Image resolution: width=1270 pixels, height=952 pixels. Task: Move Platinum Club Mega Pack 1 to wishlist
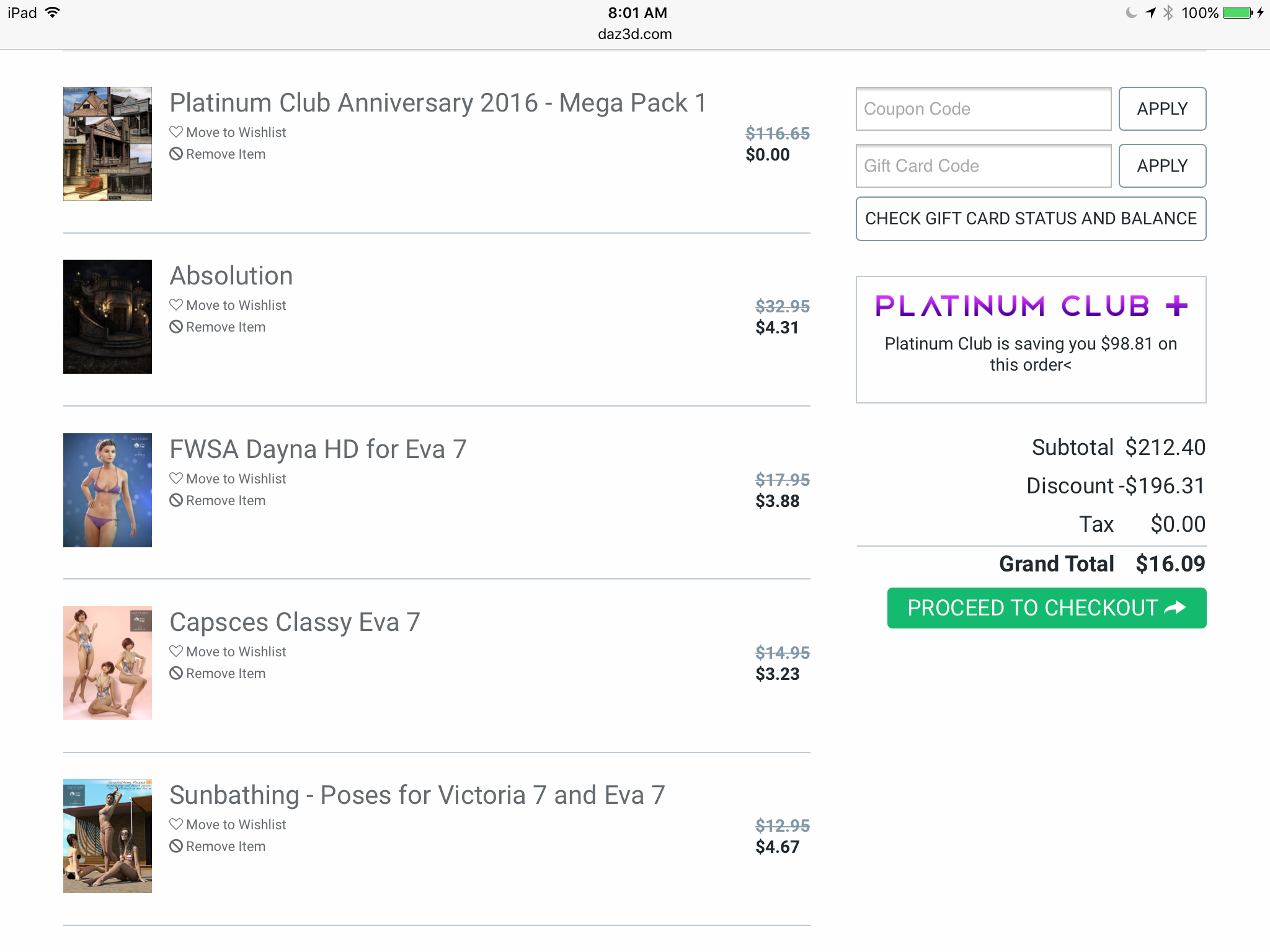(x=236, y=133)
